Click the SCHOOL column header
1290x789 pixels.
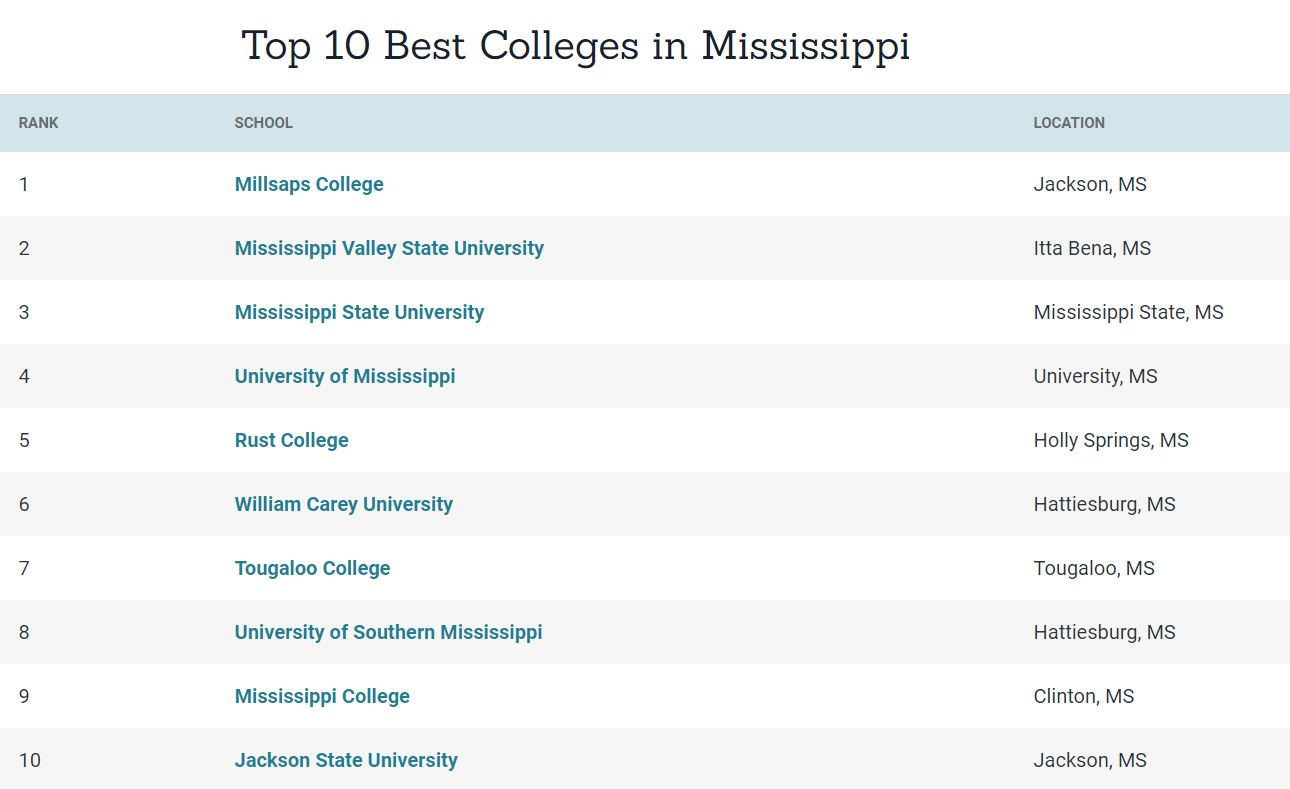264,123
